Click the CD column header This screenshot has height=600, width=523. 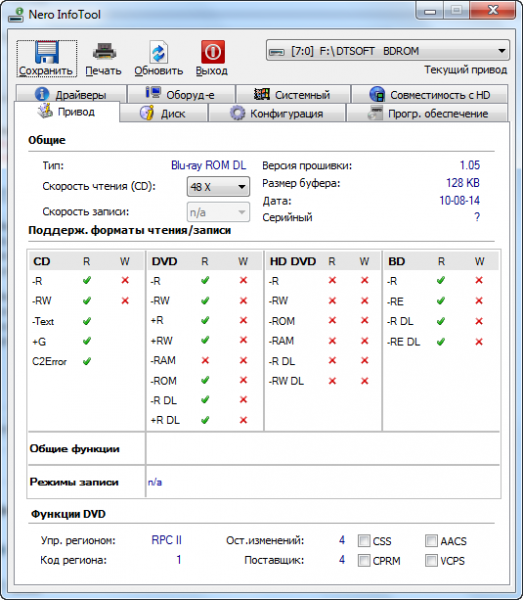pos(42,261)
